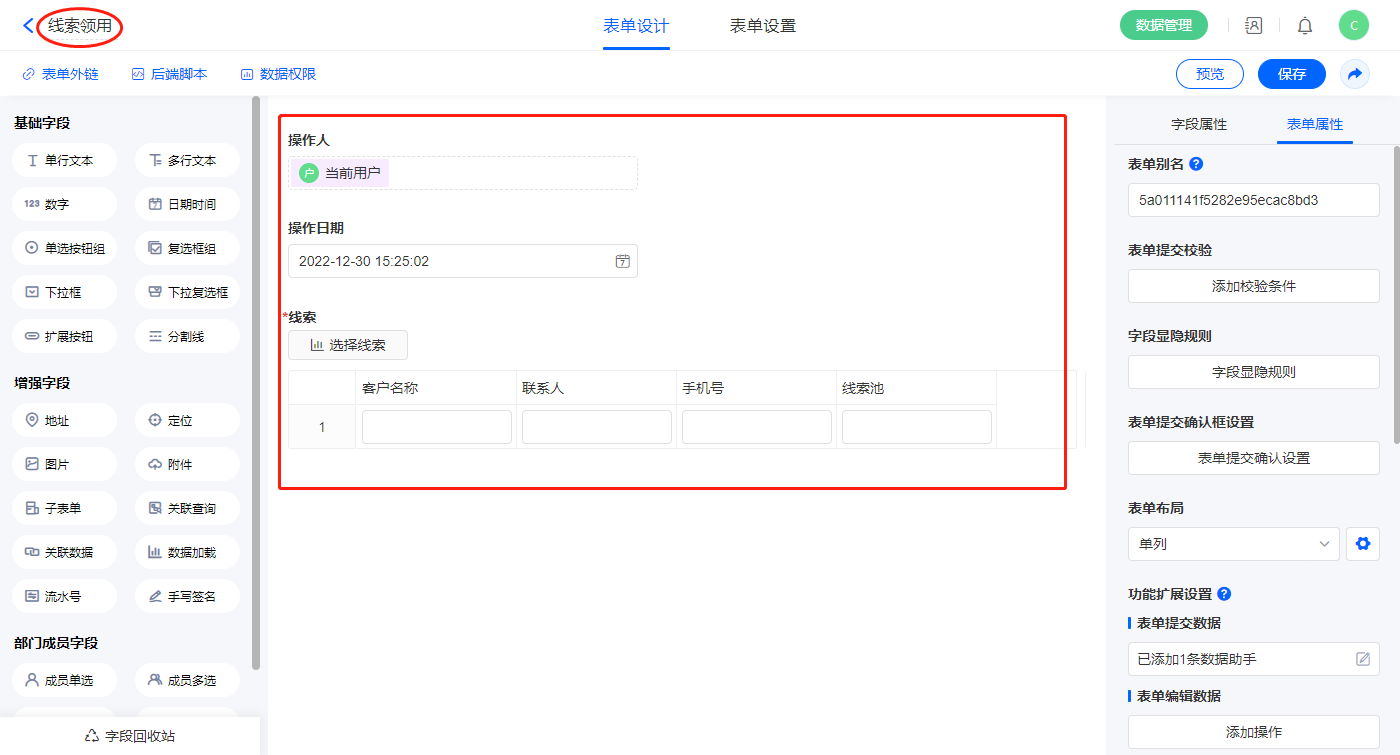Click the notification bell icon
The width and height of the screenshot is (1400, 755).
(1305, 26)
